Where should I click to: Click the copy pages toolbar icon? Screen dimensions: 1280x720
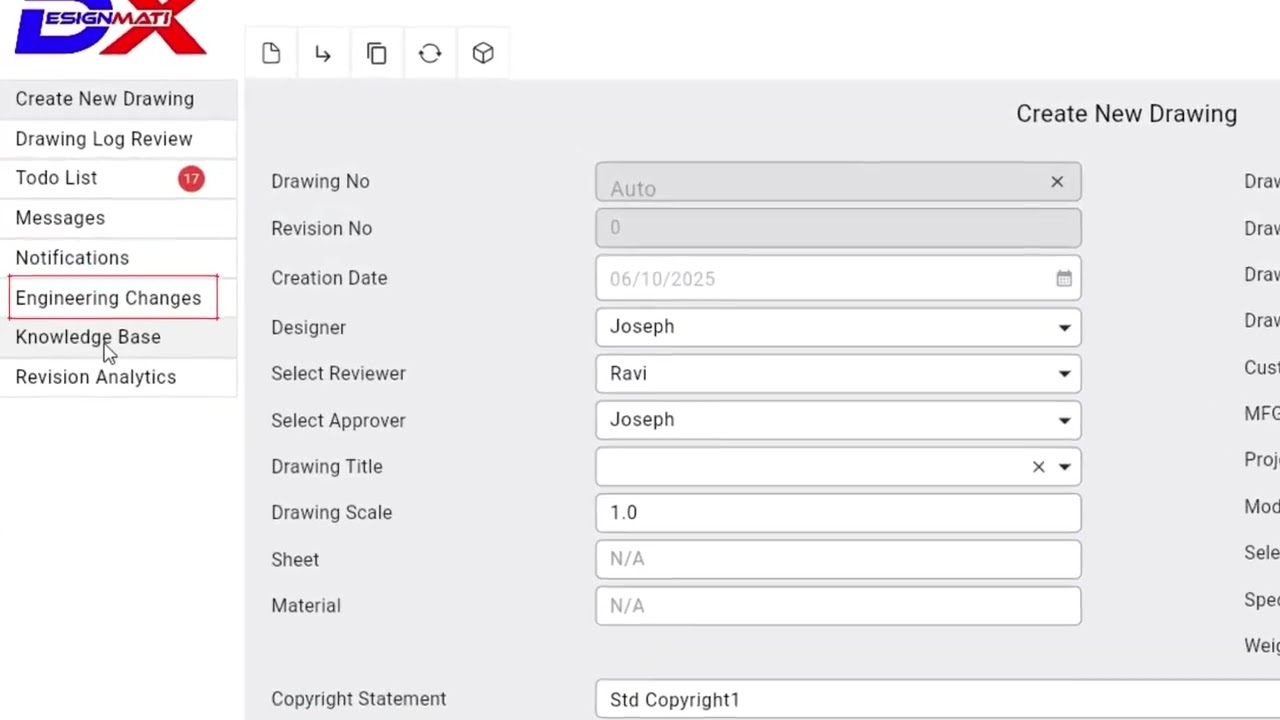pyautogui.click(x=377, y=53)
